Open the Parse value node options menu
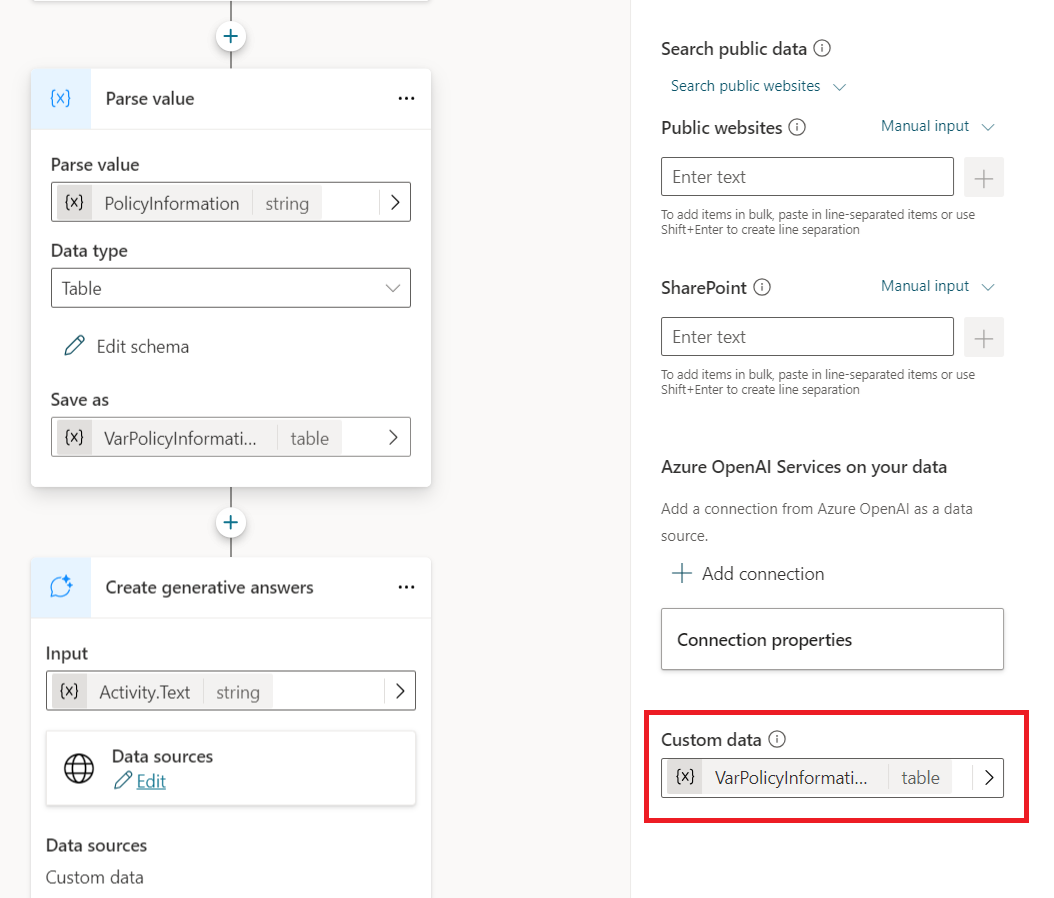Viewport: 1054px width, 898px height. (x=406, y=99)
